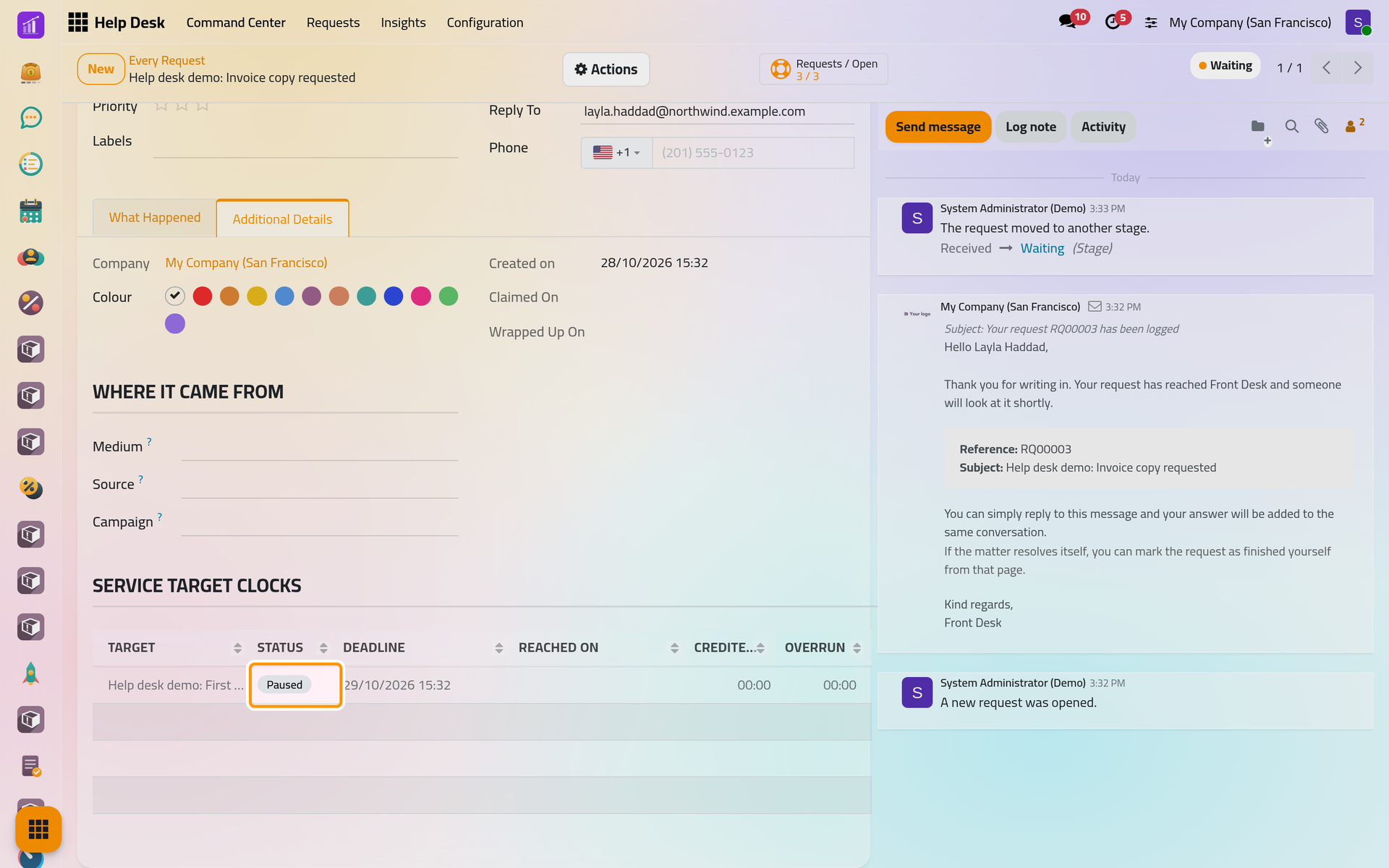Go to the previous record arrow
Image resolution: width=1389 pixels, height=868 pixels.
click(1327, 68)
